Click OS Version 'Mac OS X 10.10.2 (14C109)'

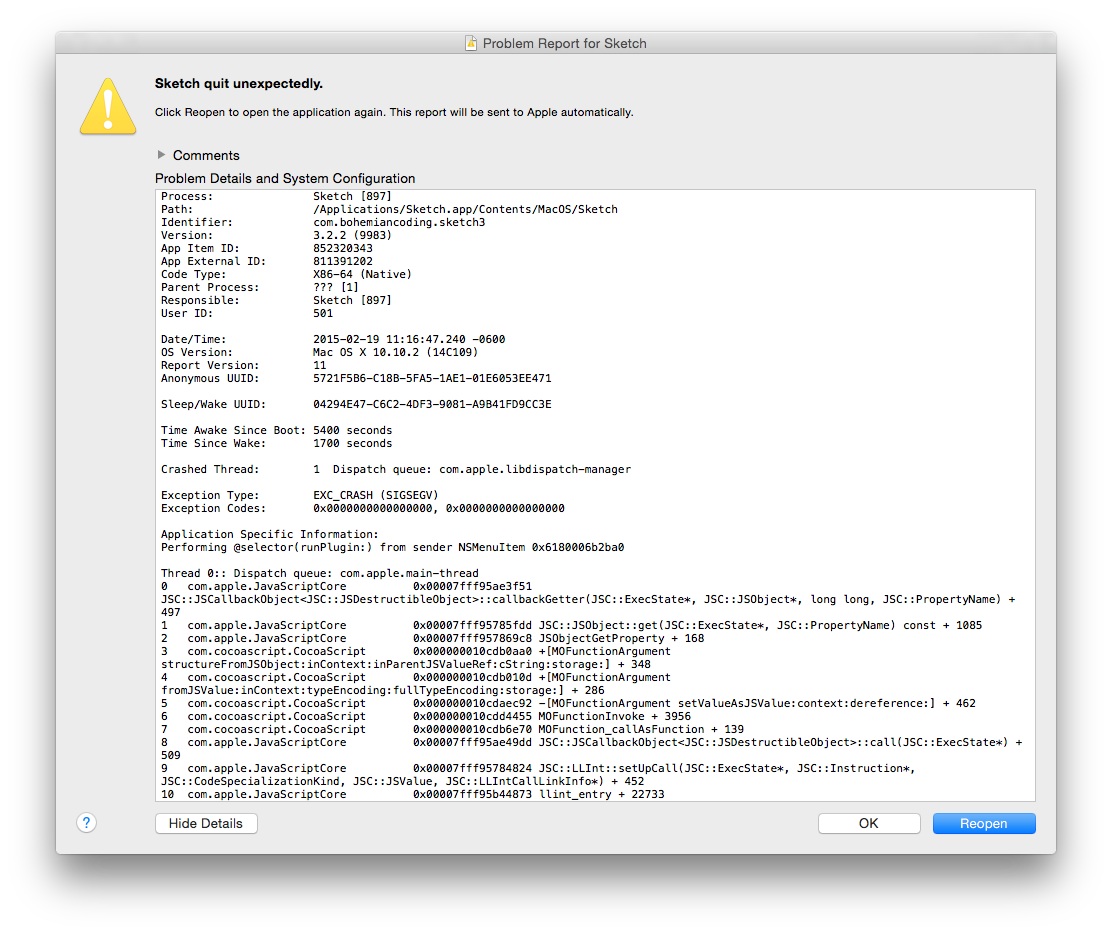(396, 352)
